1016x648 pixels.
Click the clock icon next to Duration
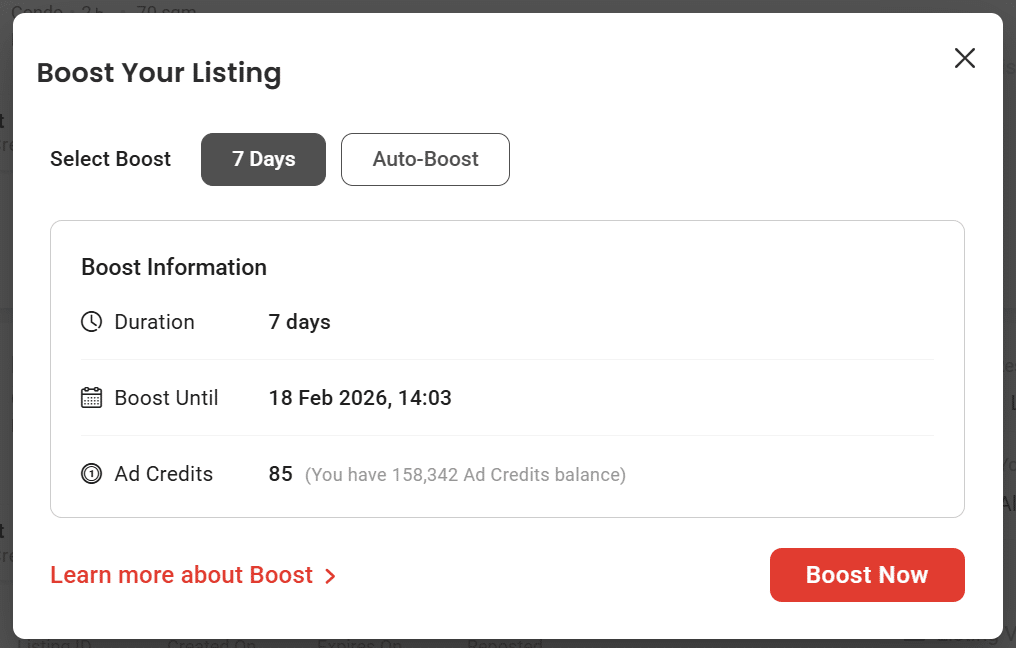pos(91,322)
